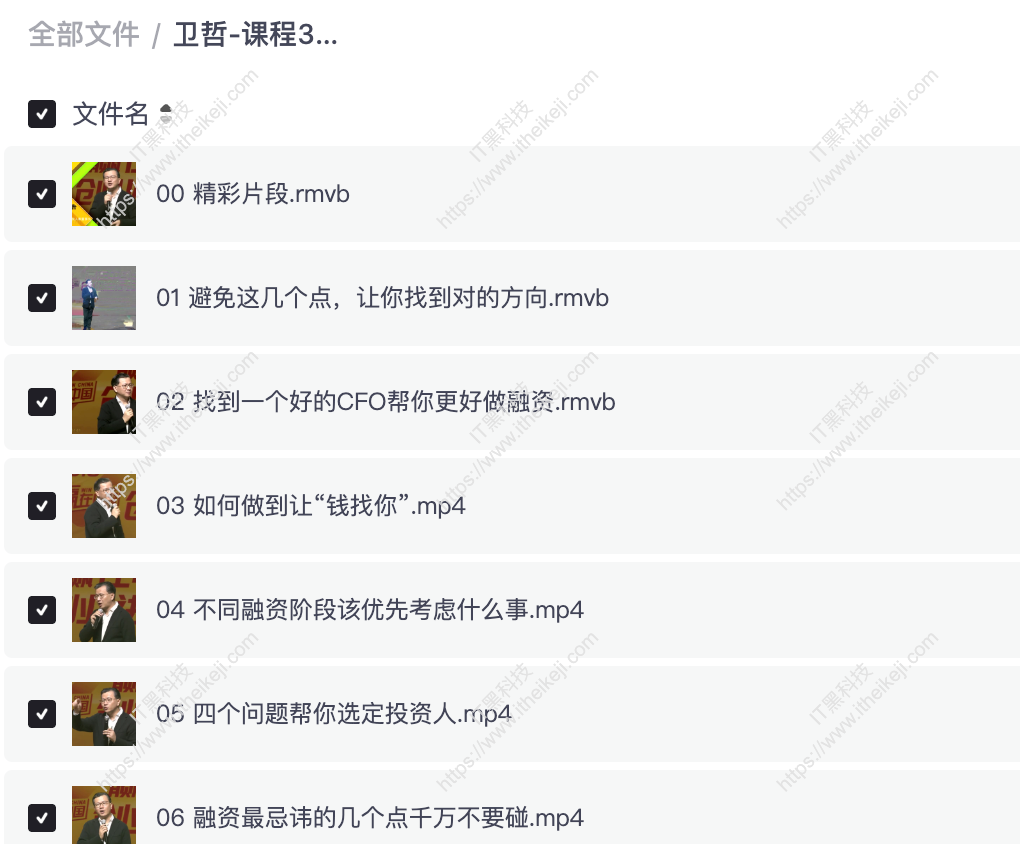Open thumbnail of 04 不同融资阶段 video
Viewport: 1020px width, 844px height.
click(x=104, y=610)
